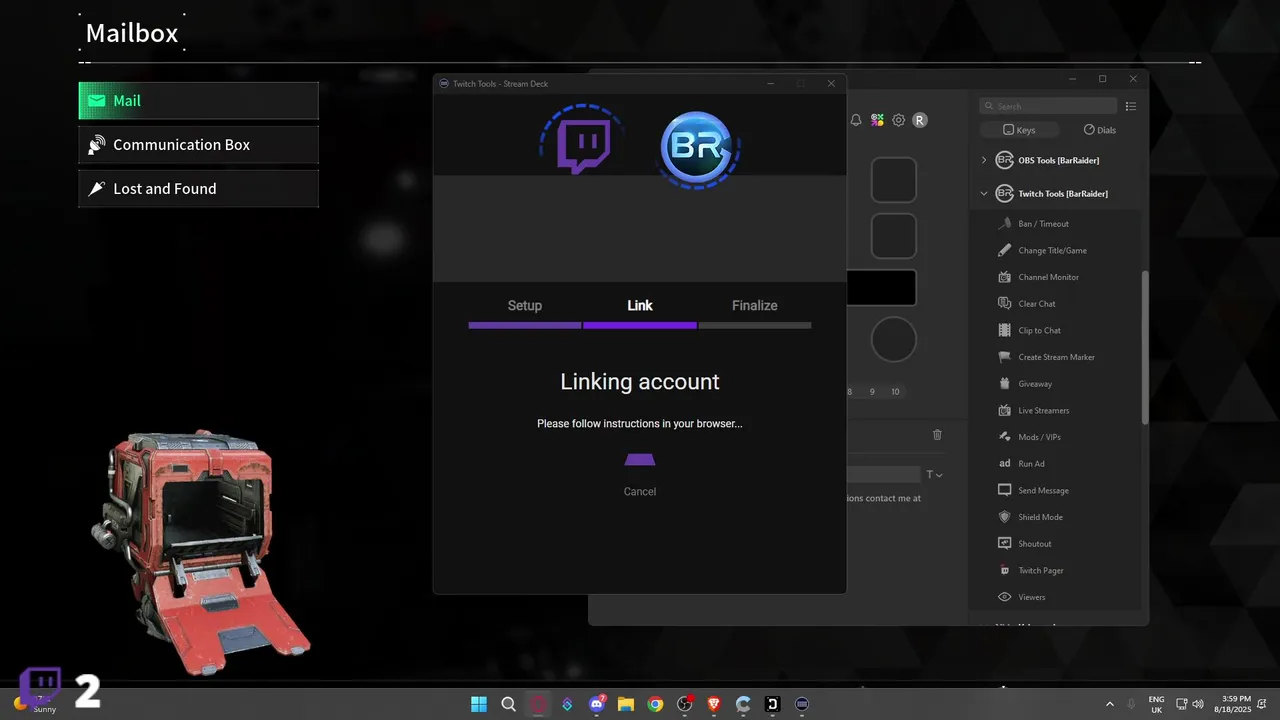
Task: Click the grey Finalize progress bar segment
Action: tap(755, 325)
